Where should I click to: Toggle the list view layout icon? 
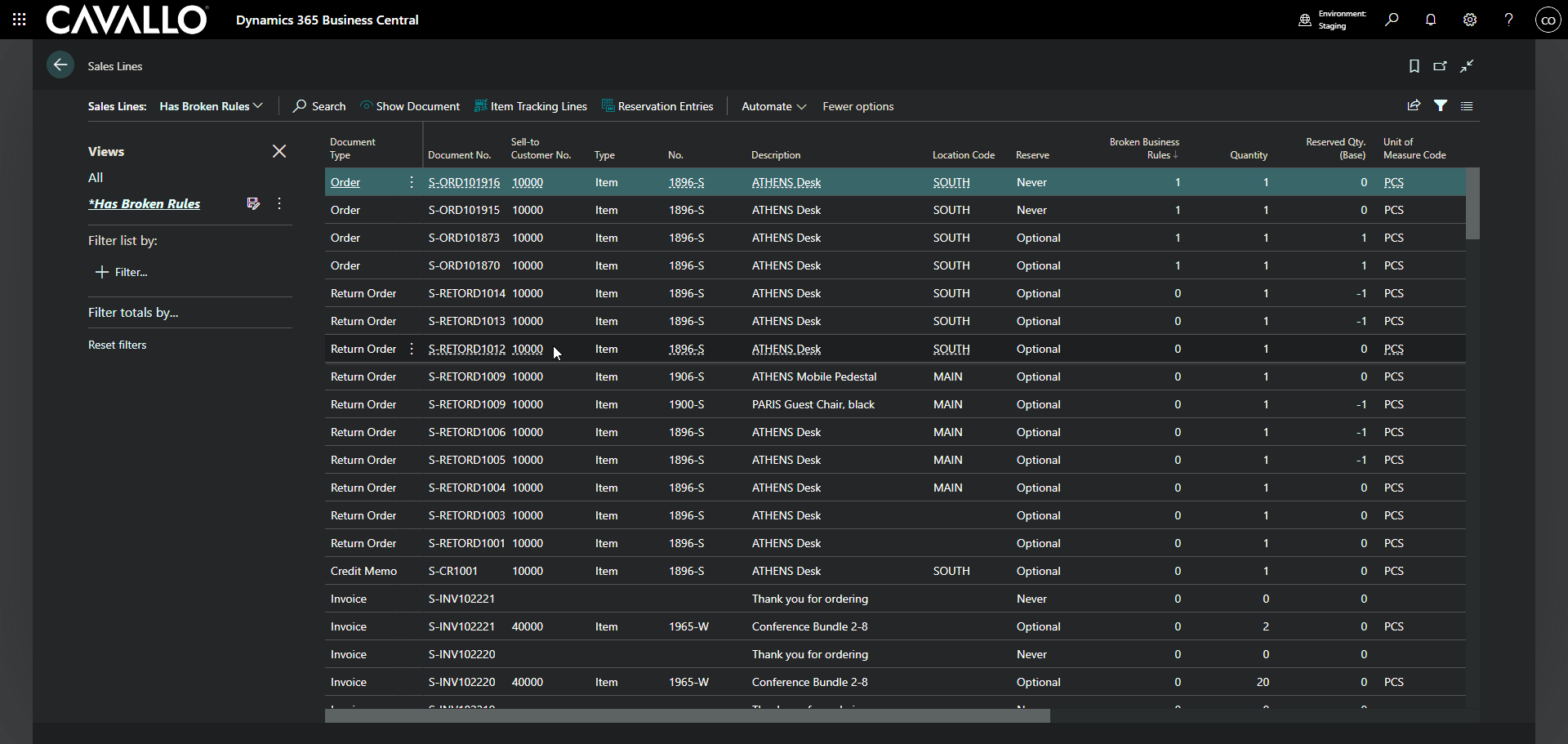click(x=1467, y=106)
